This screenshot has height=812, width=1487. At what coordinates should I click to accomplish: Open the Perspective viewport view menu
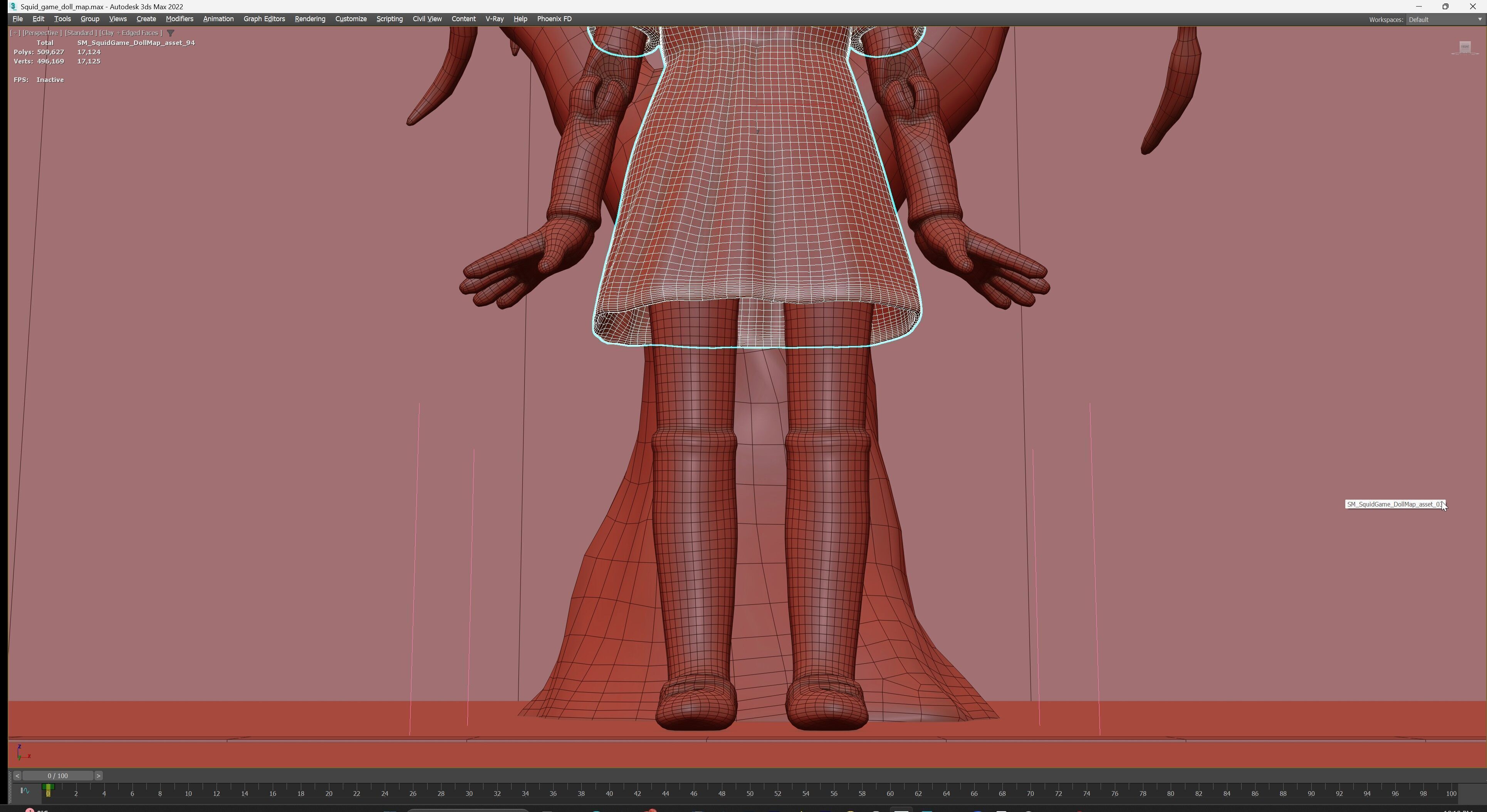(x=42, y=33)
